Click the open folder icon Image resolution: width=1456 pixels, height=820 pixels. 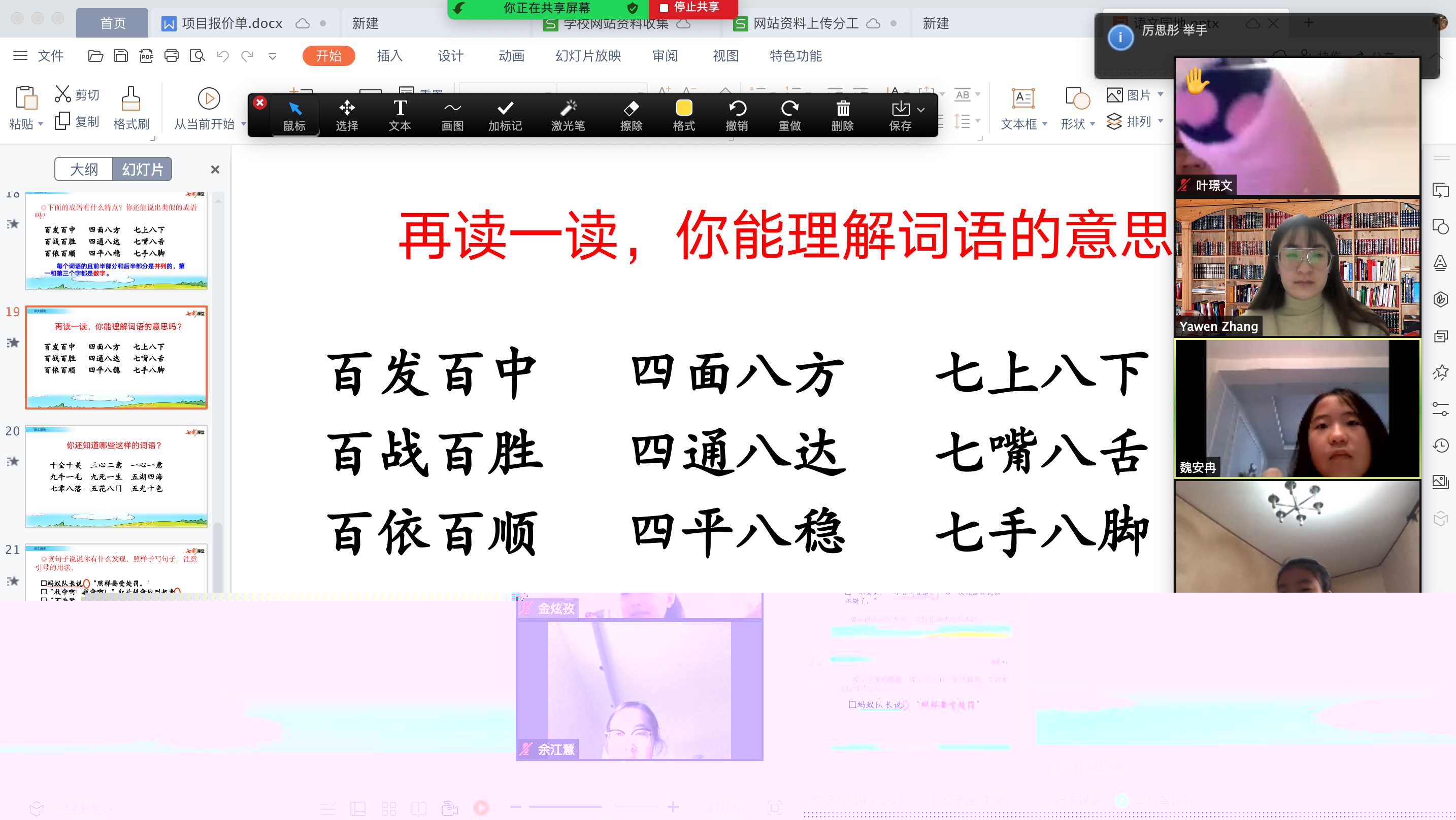point(95,55)
